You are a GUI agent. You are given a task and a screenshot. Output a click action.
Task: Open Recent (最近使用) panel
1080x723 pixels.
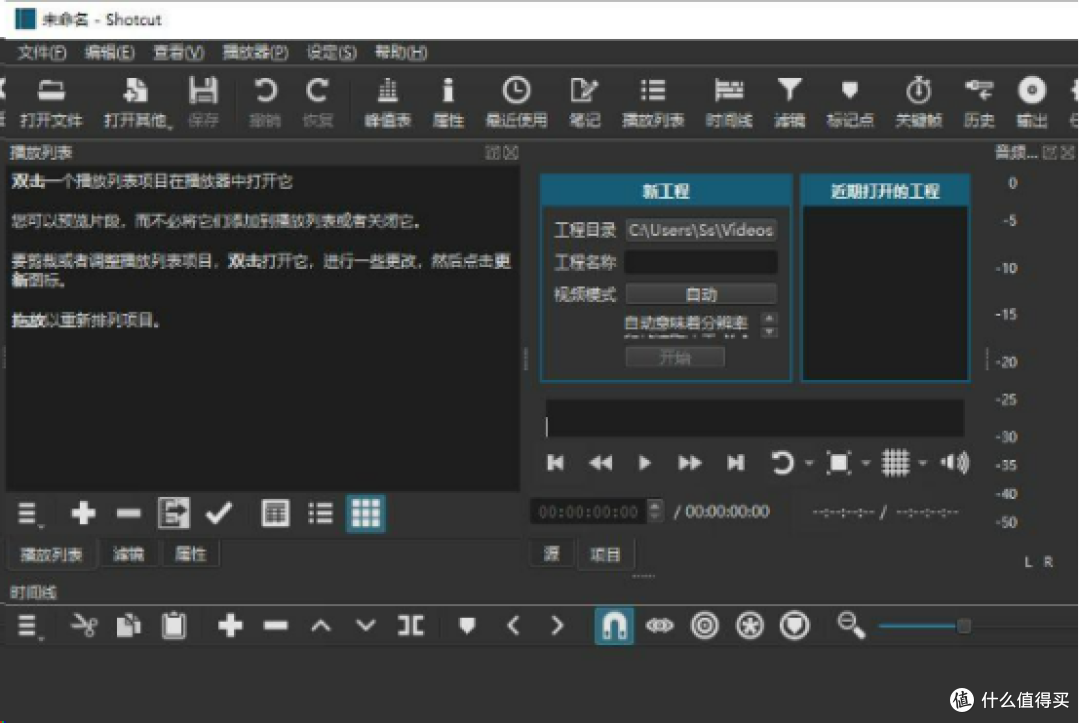coord(517,103)
